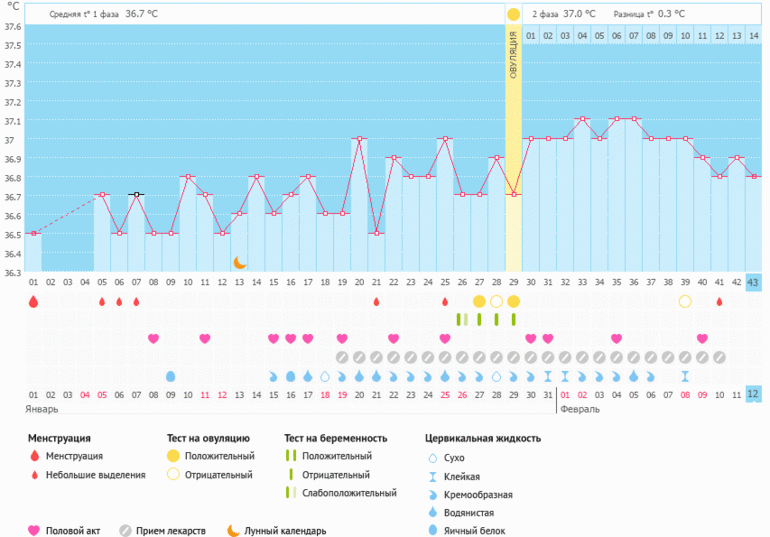Image resolution: width=770 pixels, height=537 pixels.
Task: Click the empty ovulation test circle on day 39
Action: coord(685,301)
